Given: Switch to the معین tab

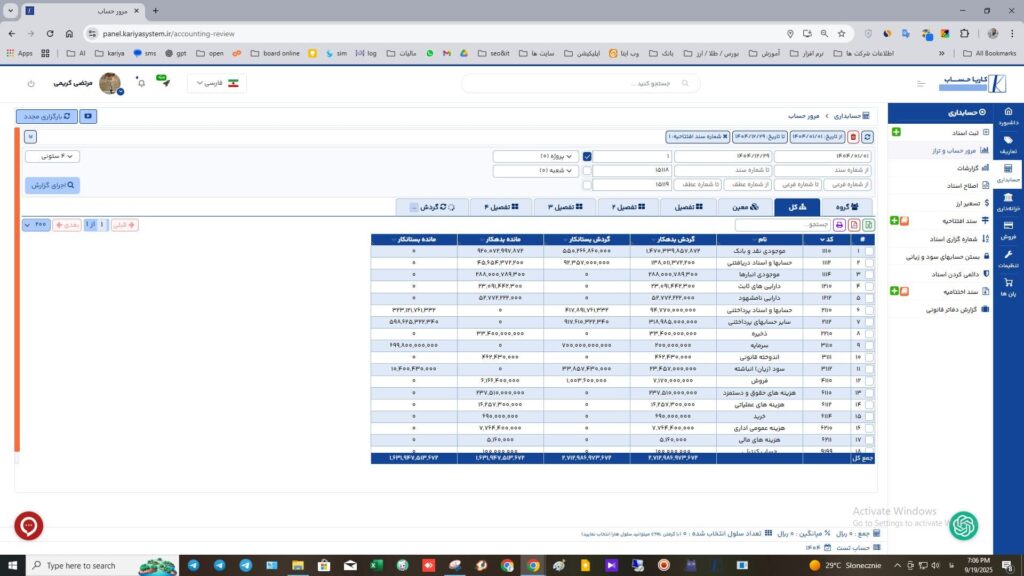Looking at the screenshot, I should click(x=745, y=207).
